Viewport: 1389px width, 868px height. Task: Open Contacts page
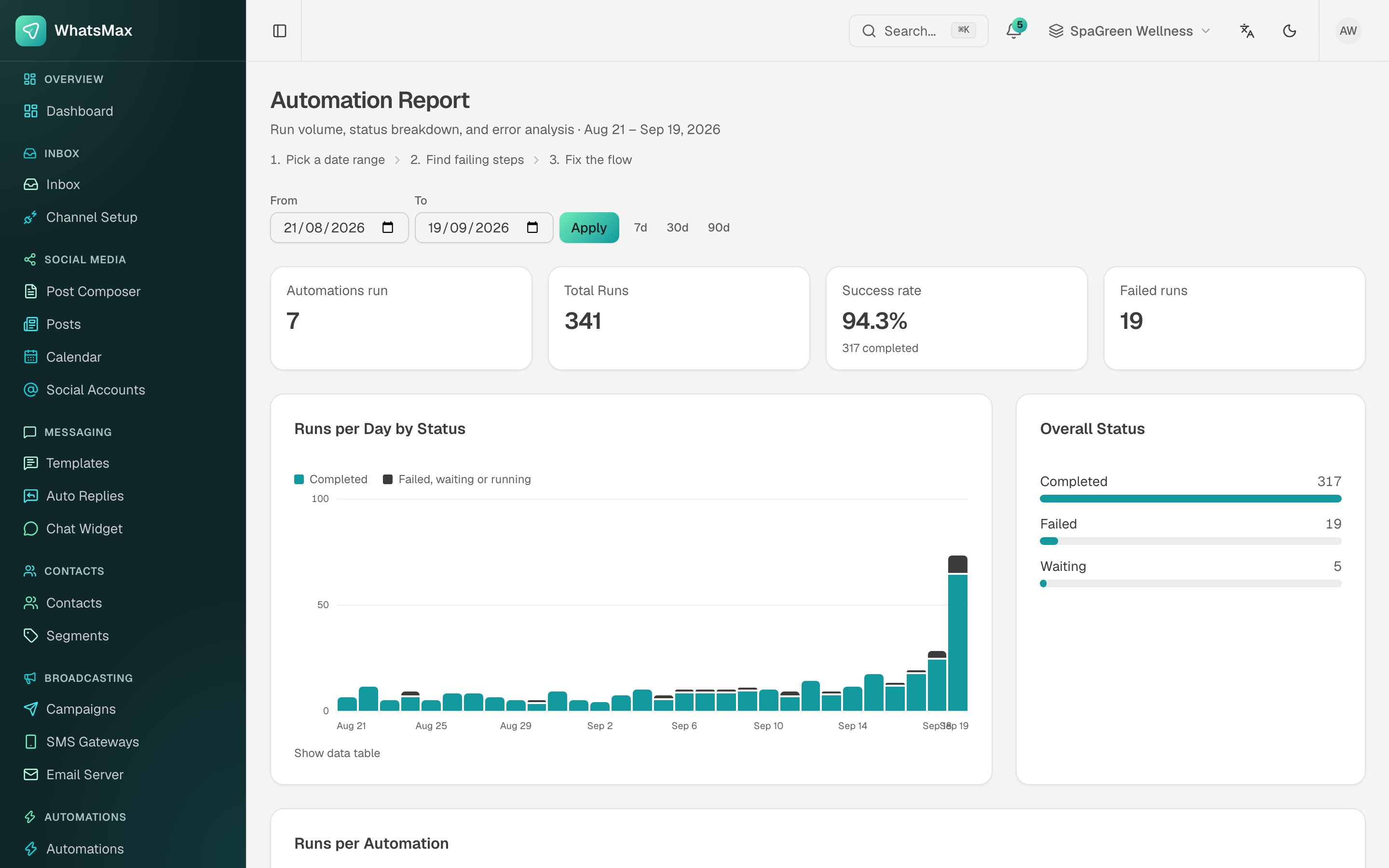(x=73, y=603)
